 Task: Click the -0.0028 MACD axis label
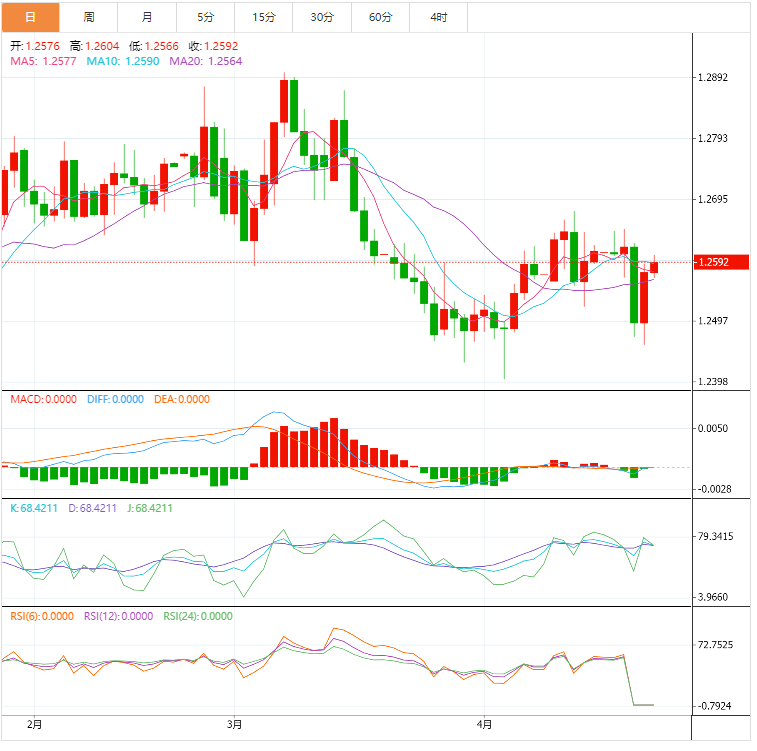click(715, 489)
